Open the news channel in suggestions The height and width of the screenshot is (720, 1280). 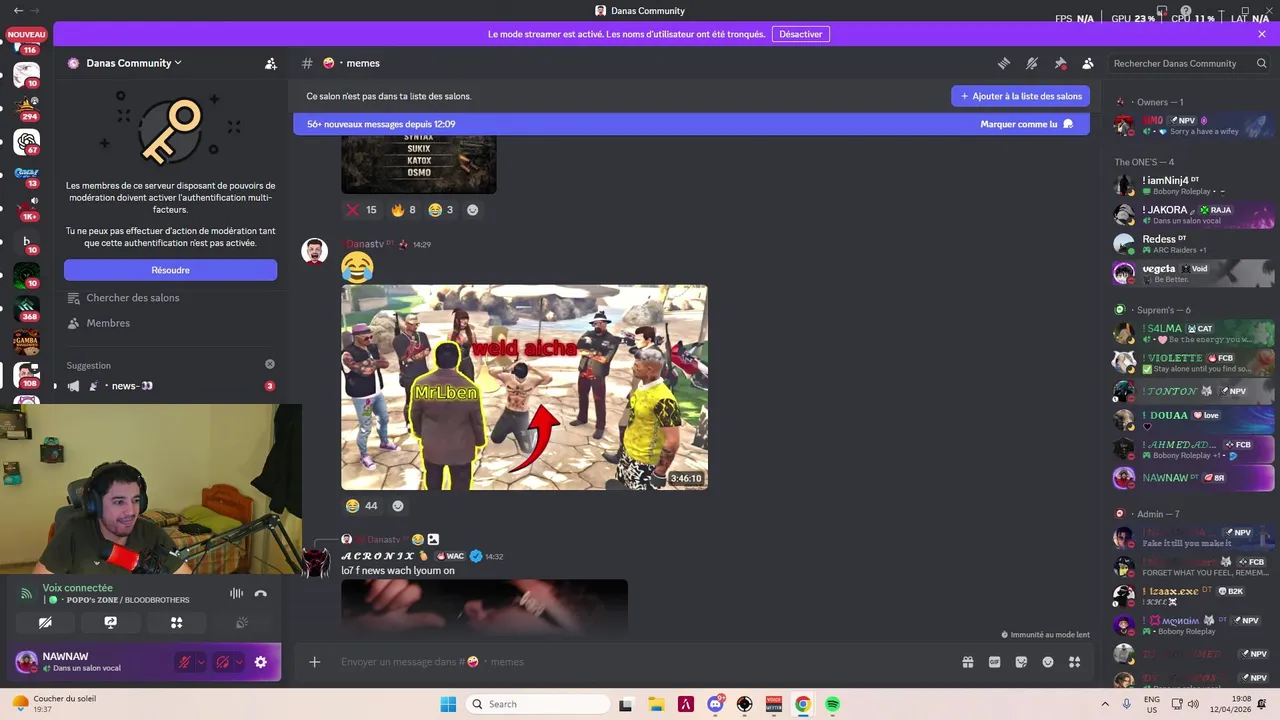[x=170, y=386]
